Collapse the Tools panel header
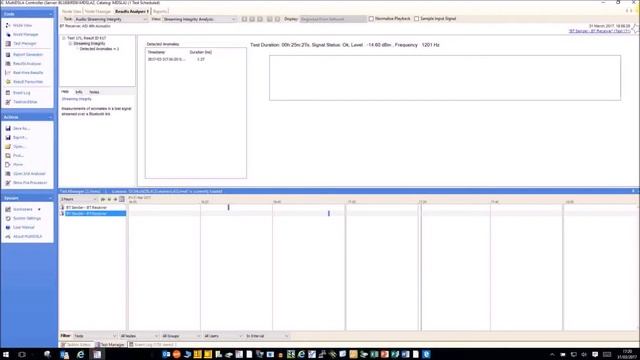The image size is (640, 360). 51,14
